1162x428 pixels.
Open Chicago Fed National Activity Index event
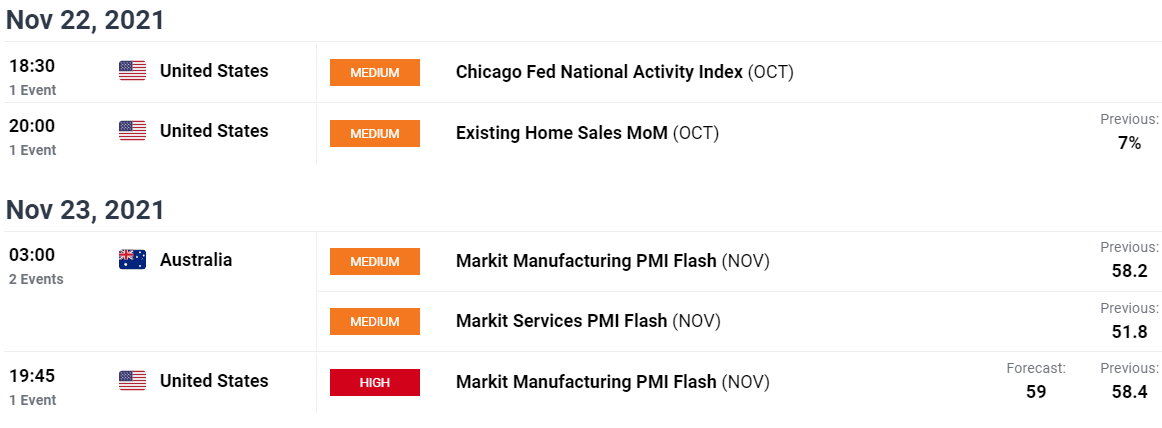625,73
